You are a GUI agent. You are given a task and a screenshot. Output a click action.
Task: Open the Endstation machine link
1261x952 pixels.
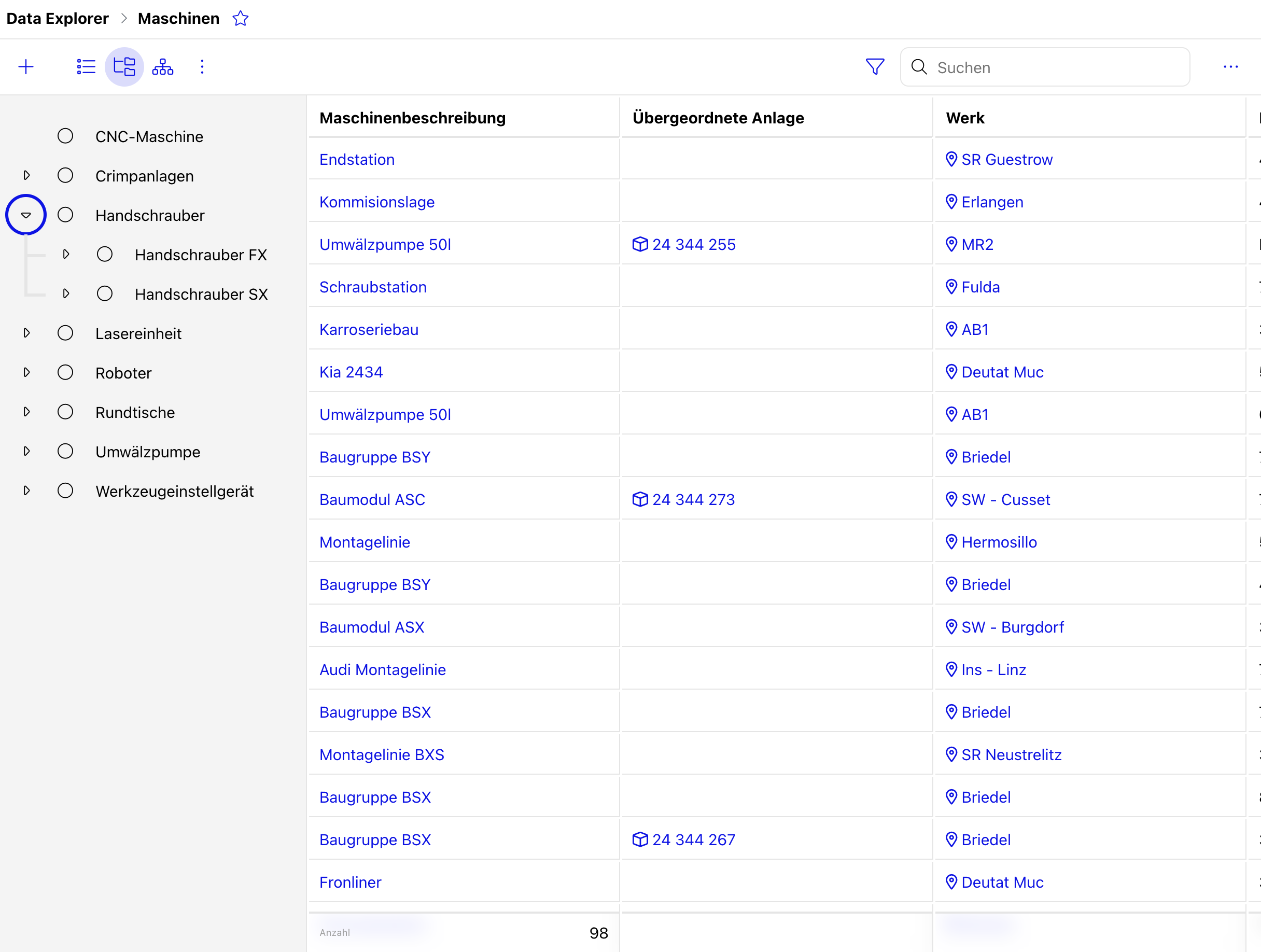(357, 160)
